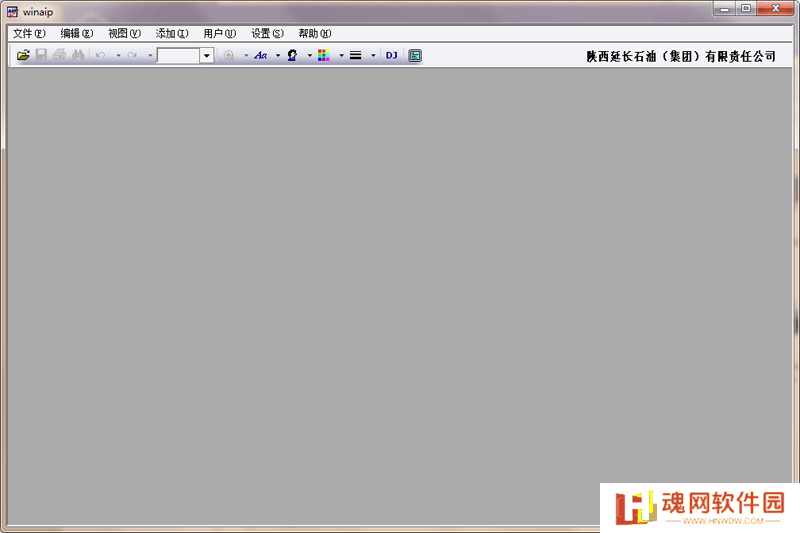This screenshot has width=800, height=533.
Task: Click the teal window panel icon
Action: [x=415, y=55]
